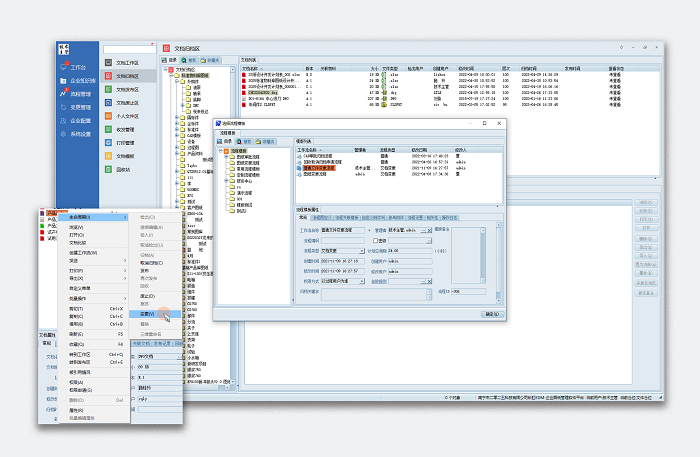Collapse the 文档归档区 root tree node

click(165, 70)
